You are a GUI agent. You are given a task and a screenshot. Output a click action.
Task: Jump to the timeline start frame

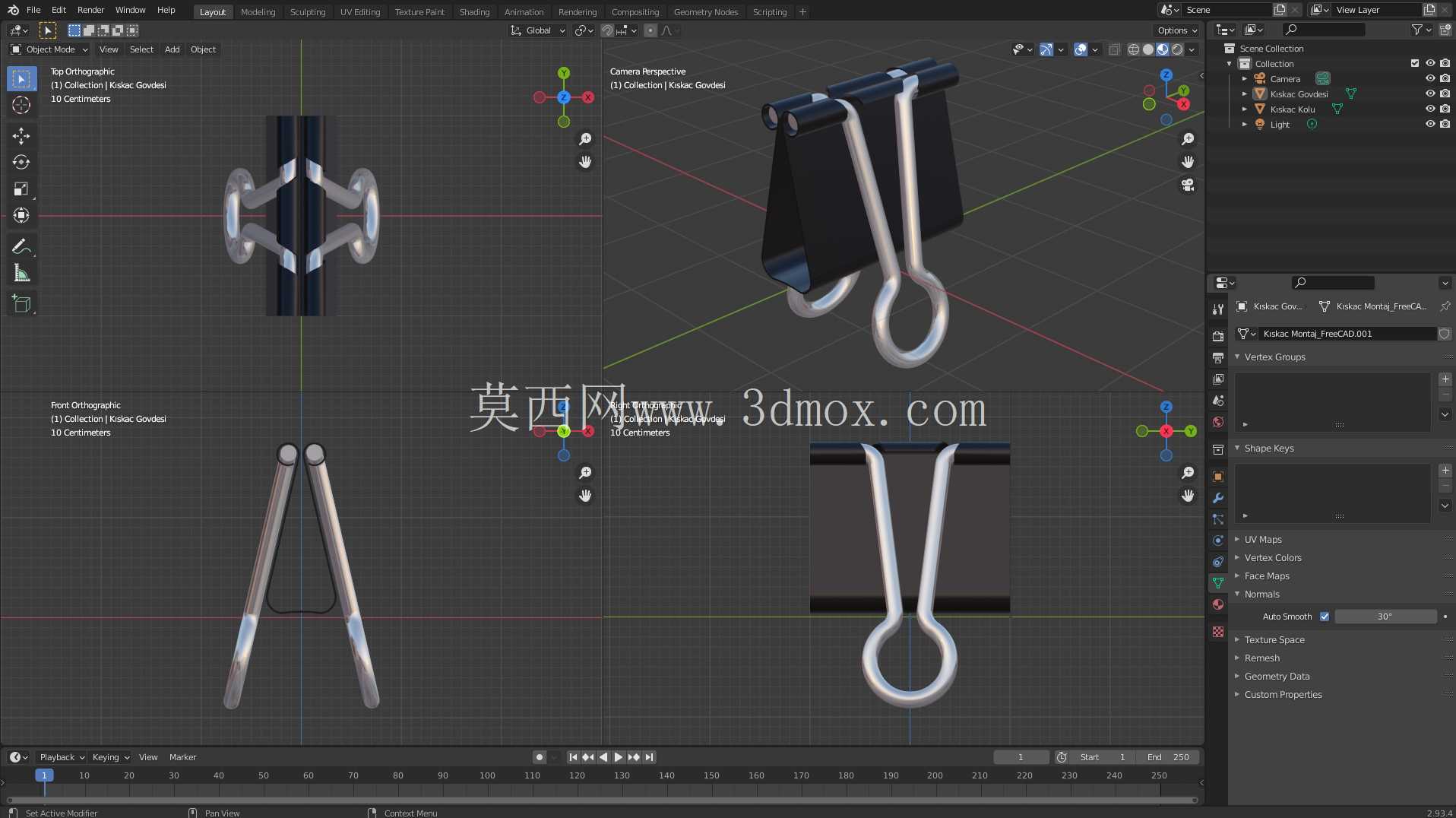[573, 757]
